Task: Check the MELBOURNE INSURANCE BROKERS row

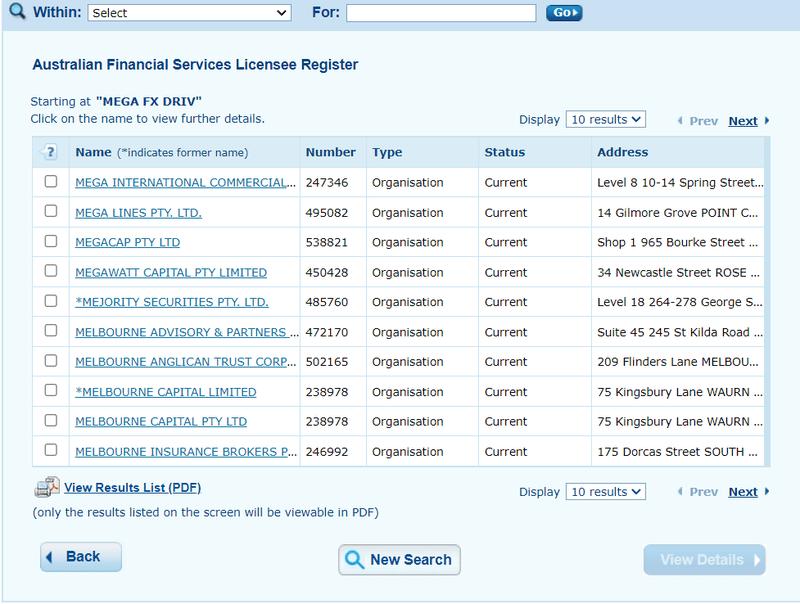Action: 51,450
